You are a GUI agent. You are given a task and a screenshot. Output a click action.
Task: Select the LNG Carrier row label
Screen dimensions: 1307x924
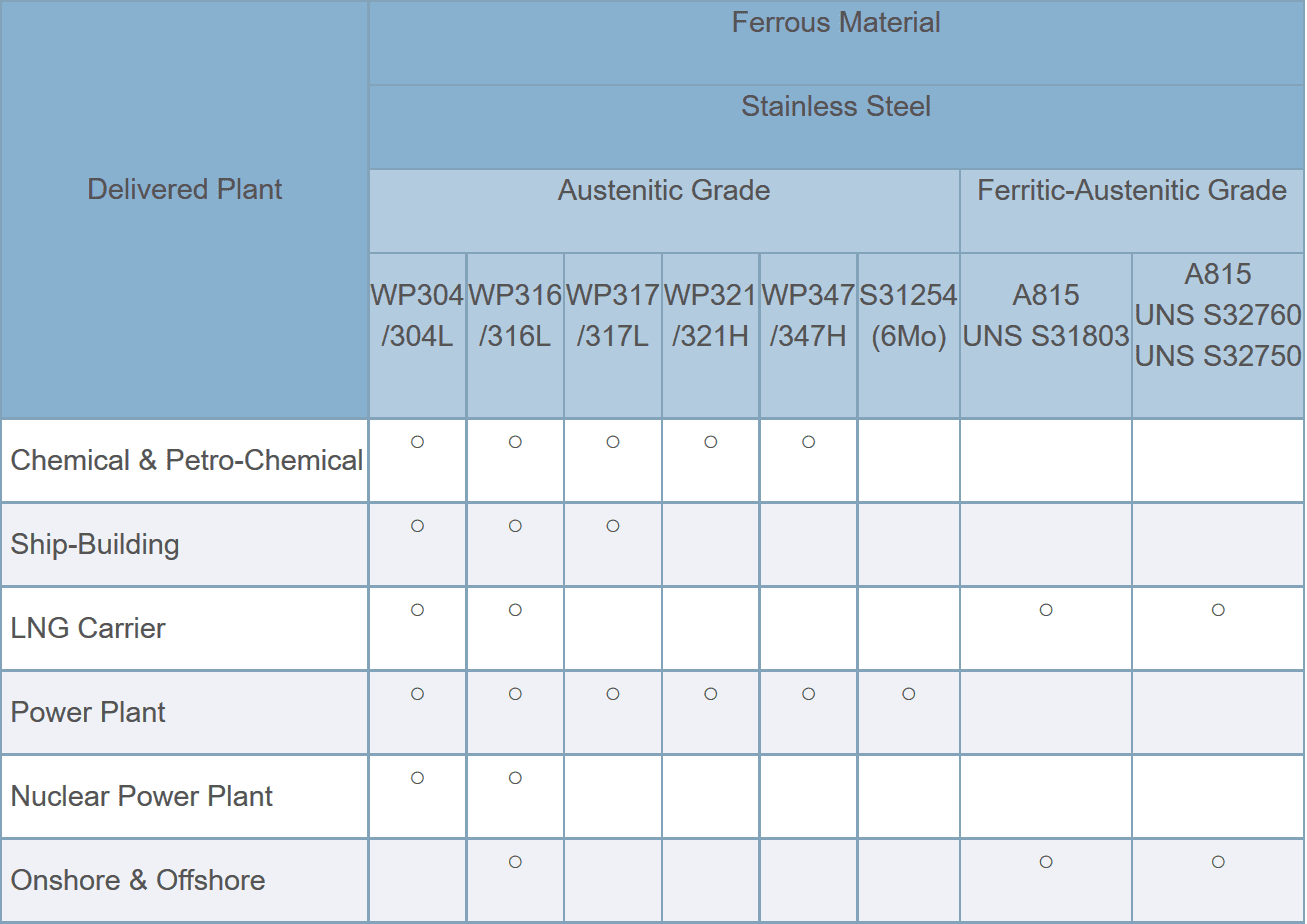pos(88,629)
